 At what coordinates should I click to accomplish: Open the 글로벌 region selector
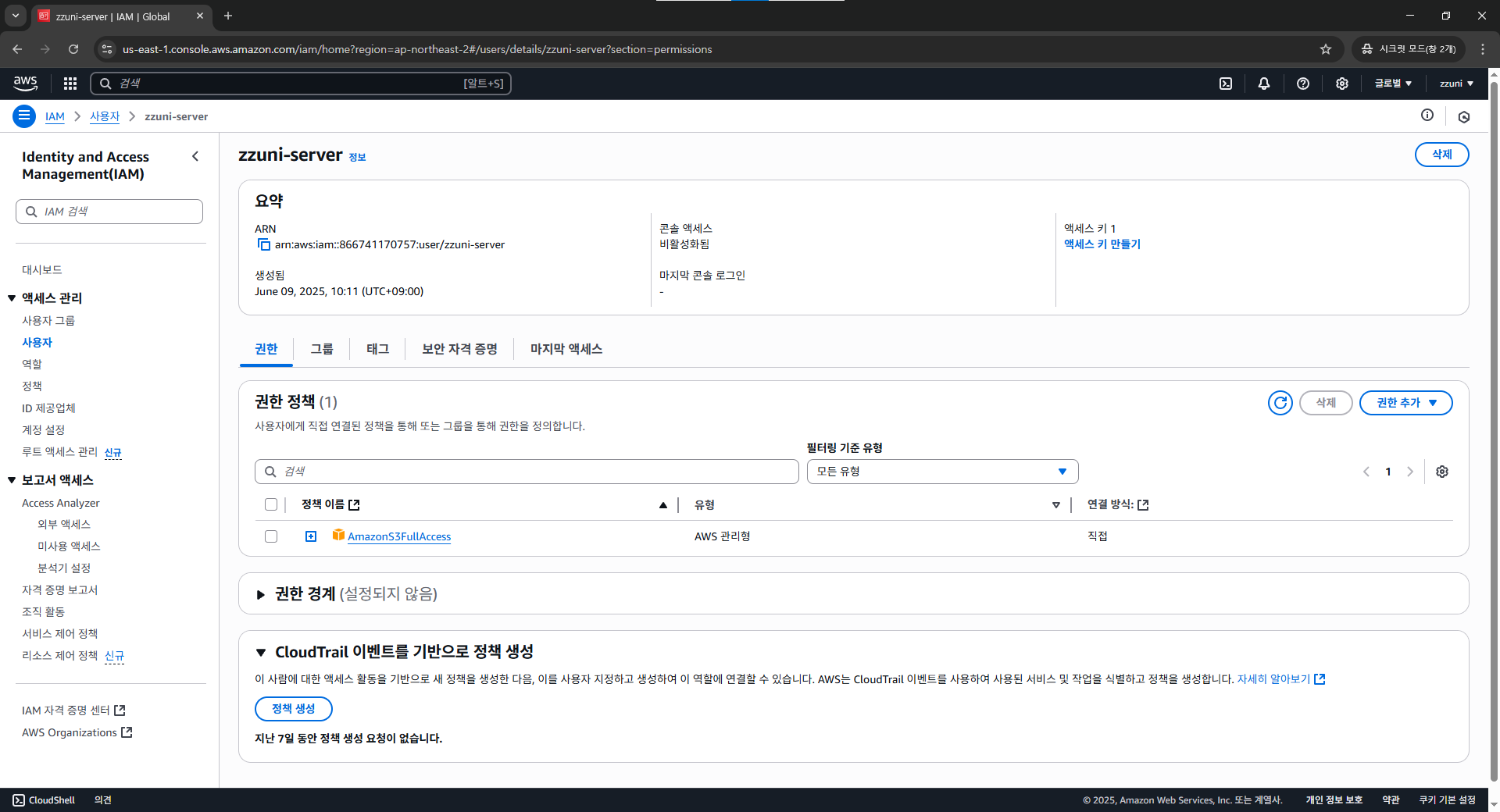[x=1393, y=84]
